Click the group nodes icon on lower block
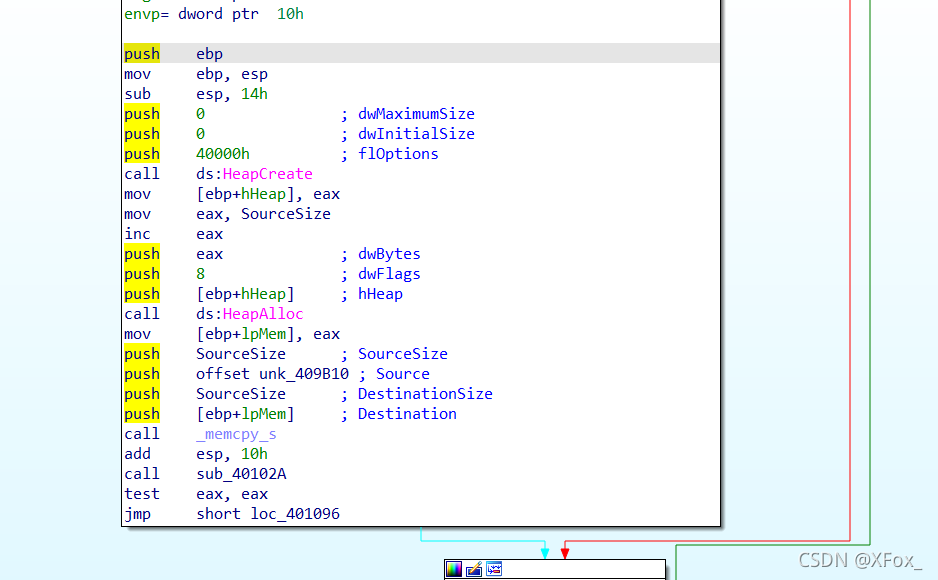Screen dimensions: 938x580 pos(494,569)
